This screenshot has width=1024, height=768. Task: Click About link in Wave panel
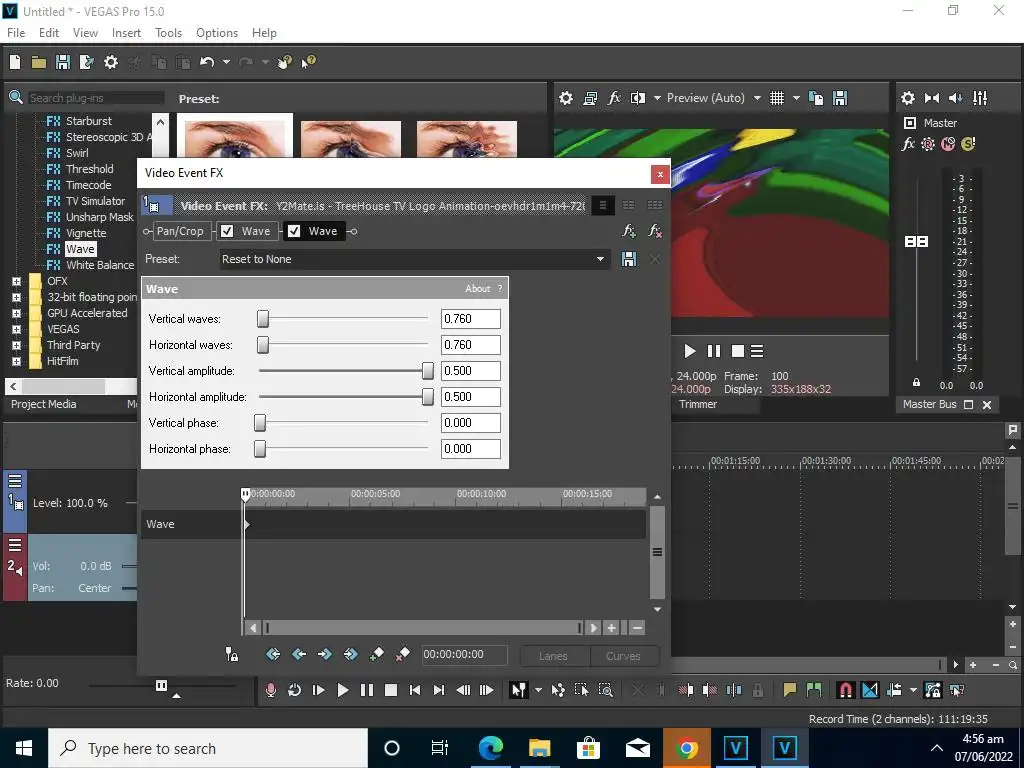point(477,289)
